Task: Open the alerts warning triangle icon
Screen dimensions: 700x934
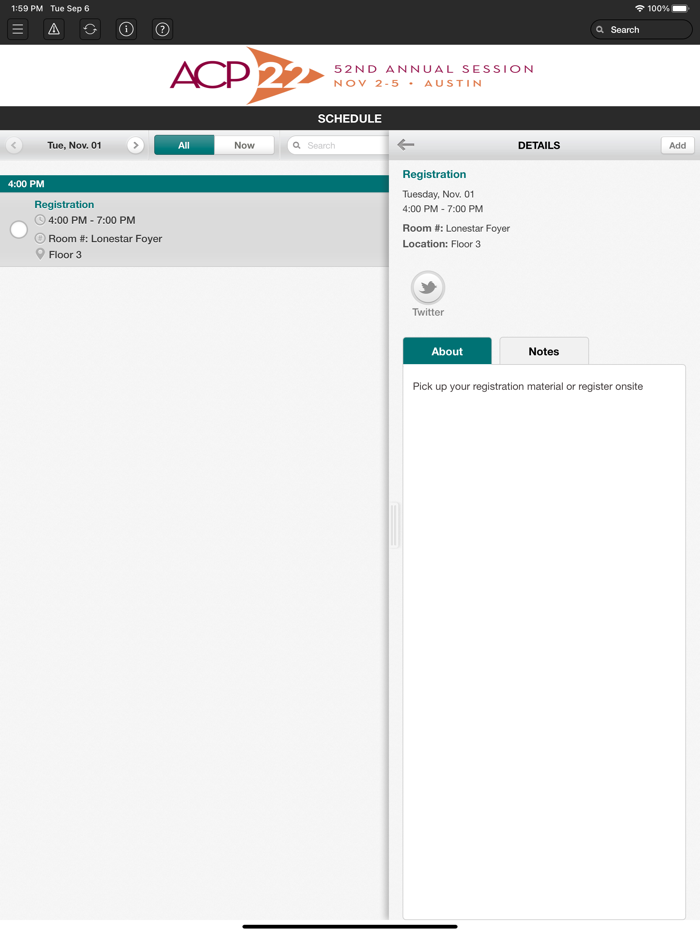Action: click(54, 29)
